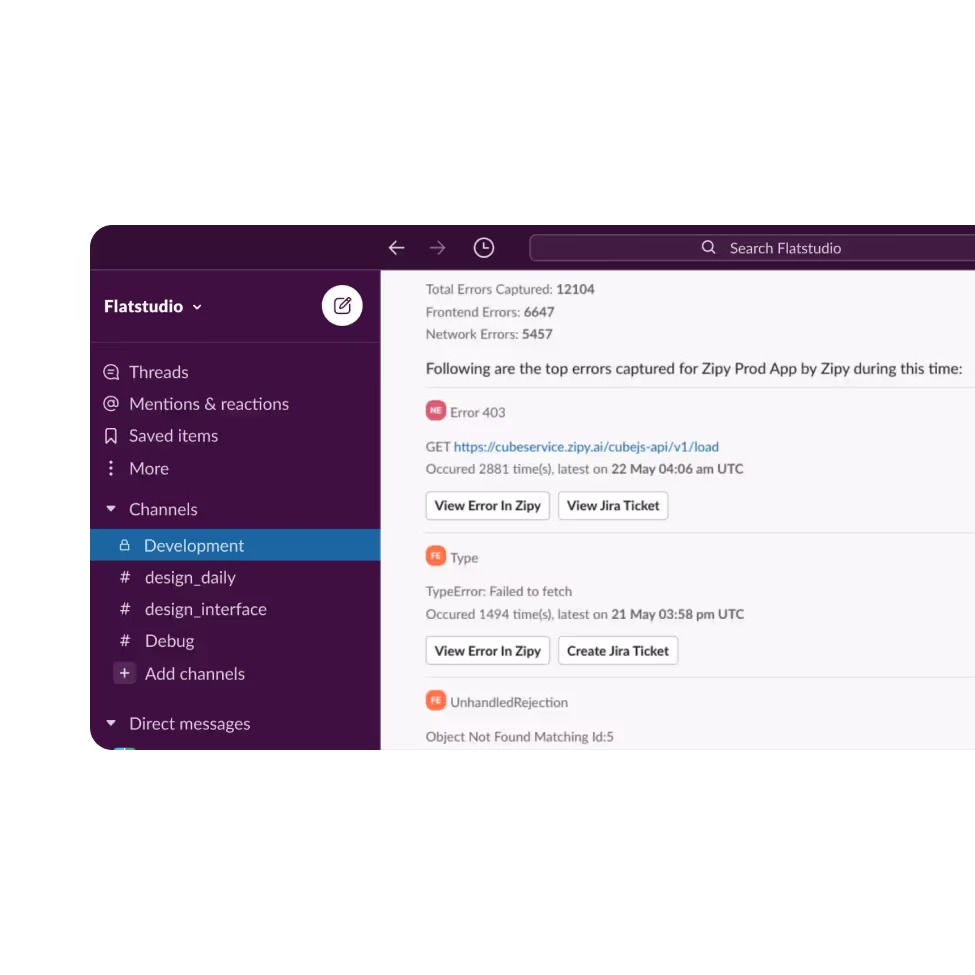Image resolution: width=975 pixels, height=975 pixels.
Task: Click the Frontend Errors: 6647 line
Action: tap(490, 312)
